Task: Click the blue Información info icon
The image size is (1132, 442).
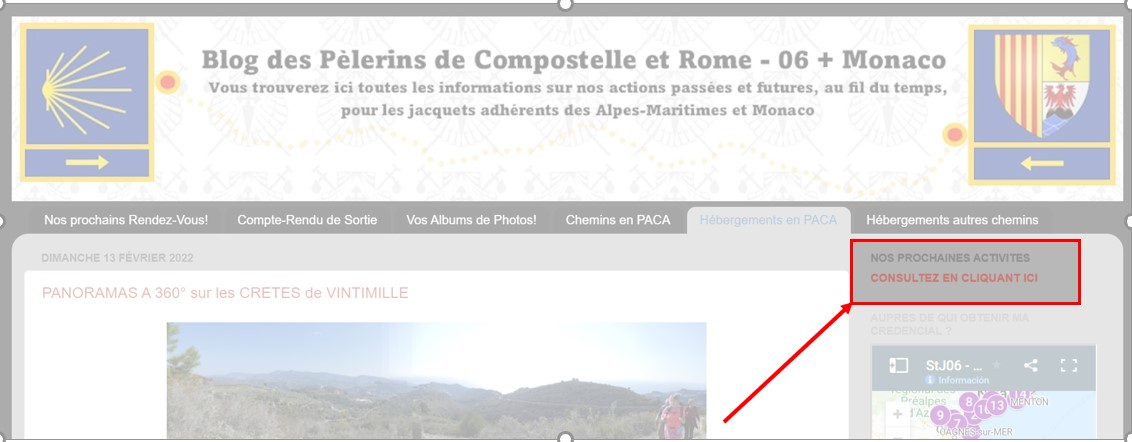Action: (x=931, y=380)
